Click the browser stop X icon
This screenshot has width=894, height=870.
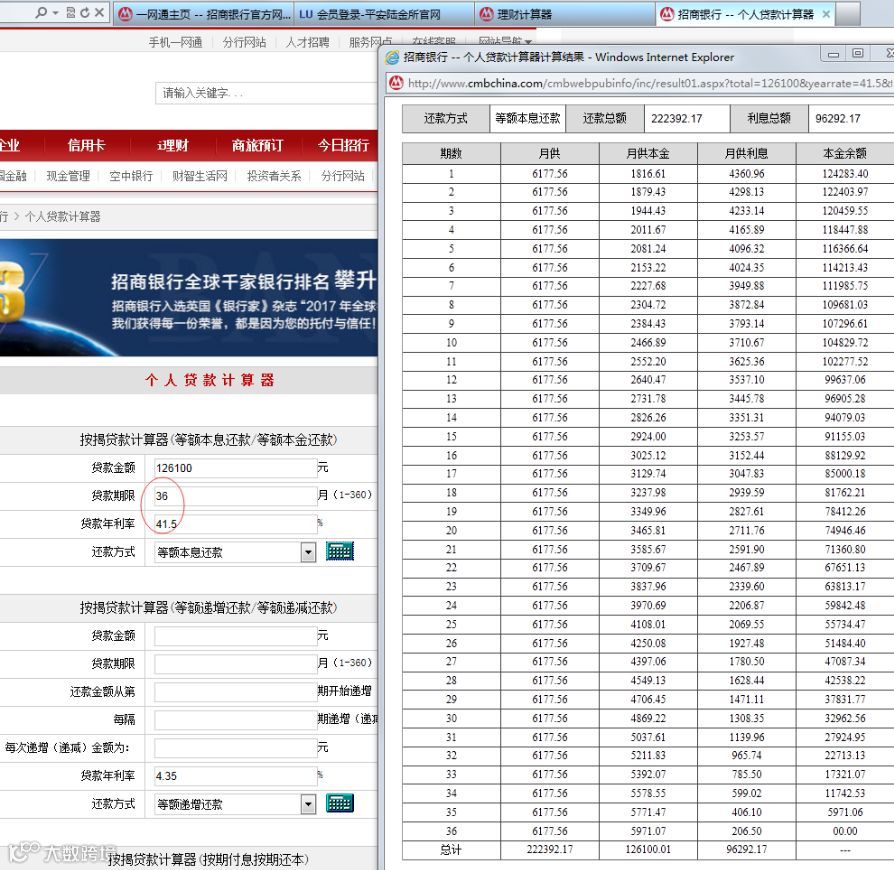(99, 12)
